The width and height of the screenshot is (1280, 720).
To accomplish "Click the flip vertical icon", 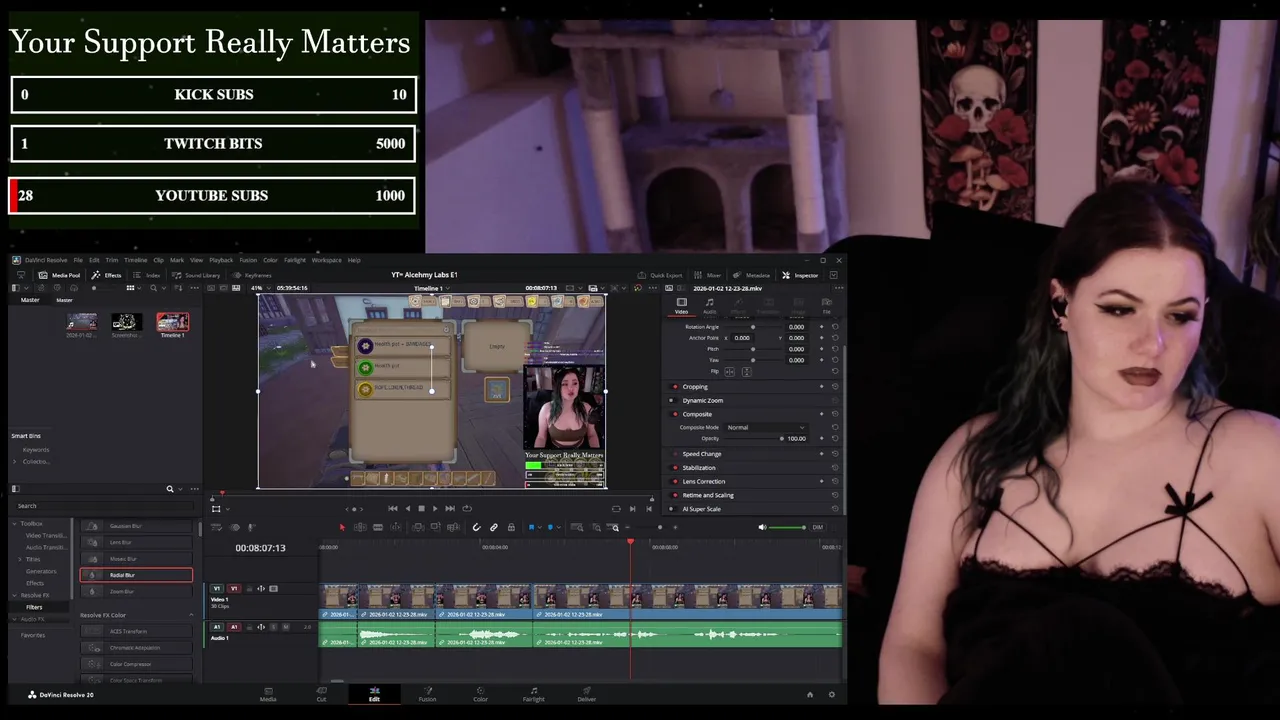I will click(745, 371).
